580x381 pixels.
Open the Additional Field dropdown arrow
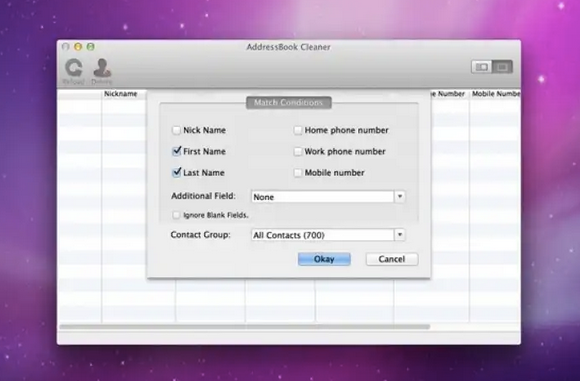pos(400,196)
